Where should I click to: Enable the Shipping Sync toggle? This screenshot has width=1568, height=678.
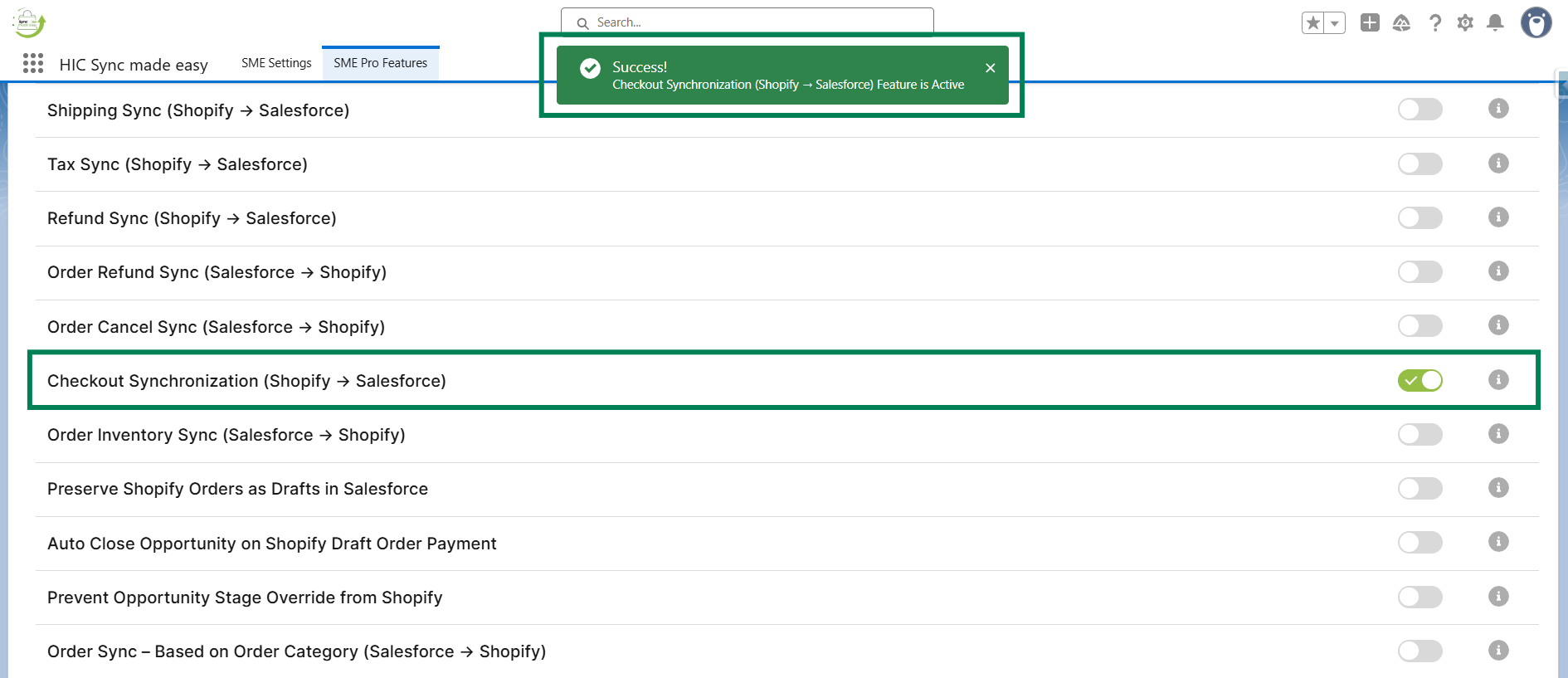point(1419,110)
